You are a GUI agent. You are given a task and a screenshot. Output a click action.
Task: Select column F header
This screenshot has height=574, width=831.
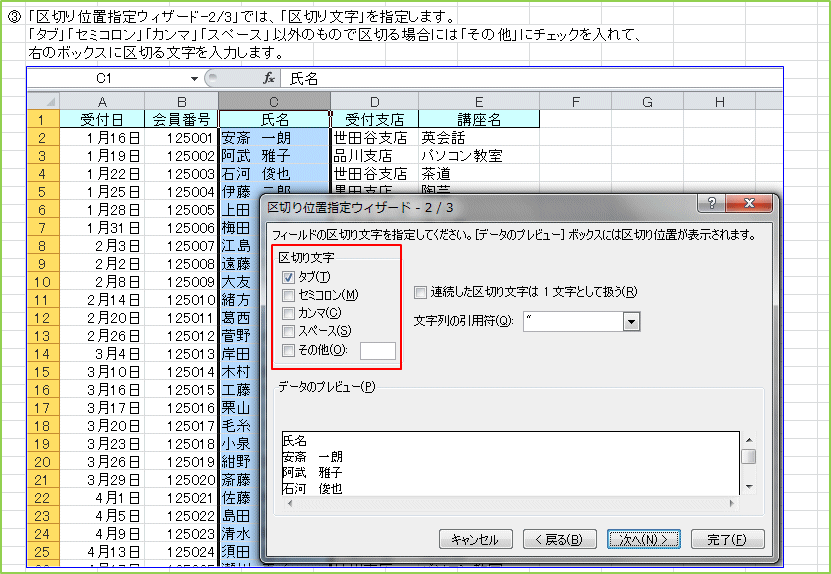pos(576,101)
